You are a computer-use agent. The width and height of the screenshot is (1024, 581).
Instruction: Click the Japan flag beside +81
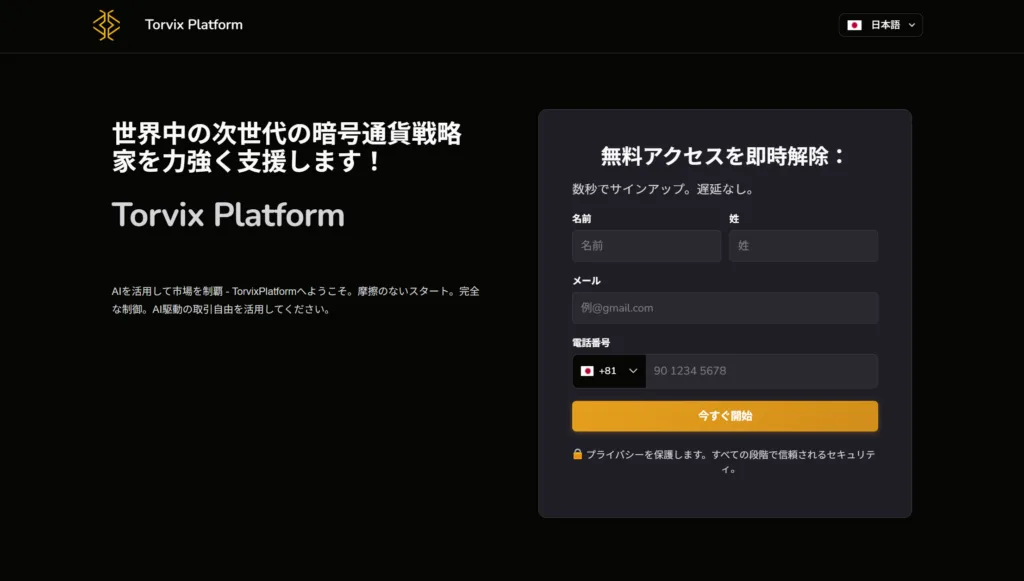click(x=587, y=371)
